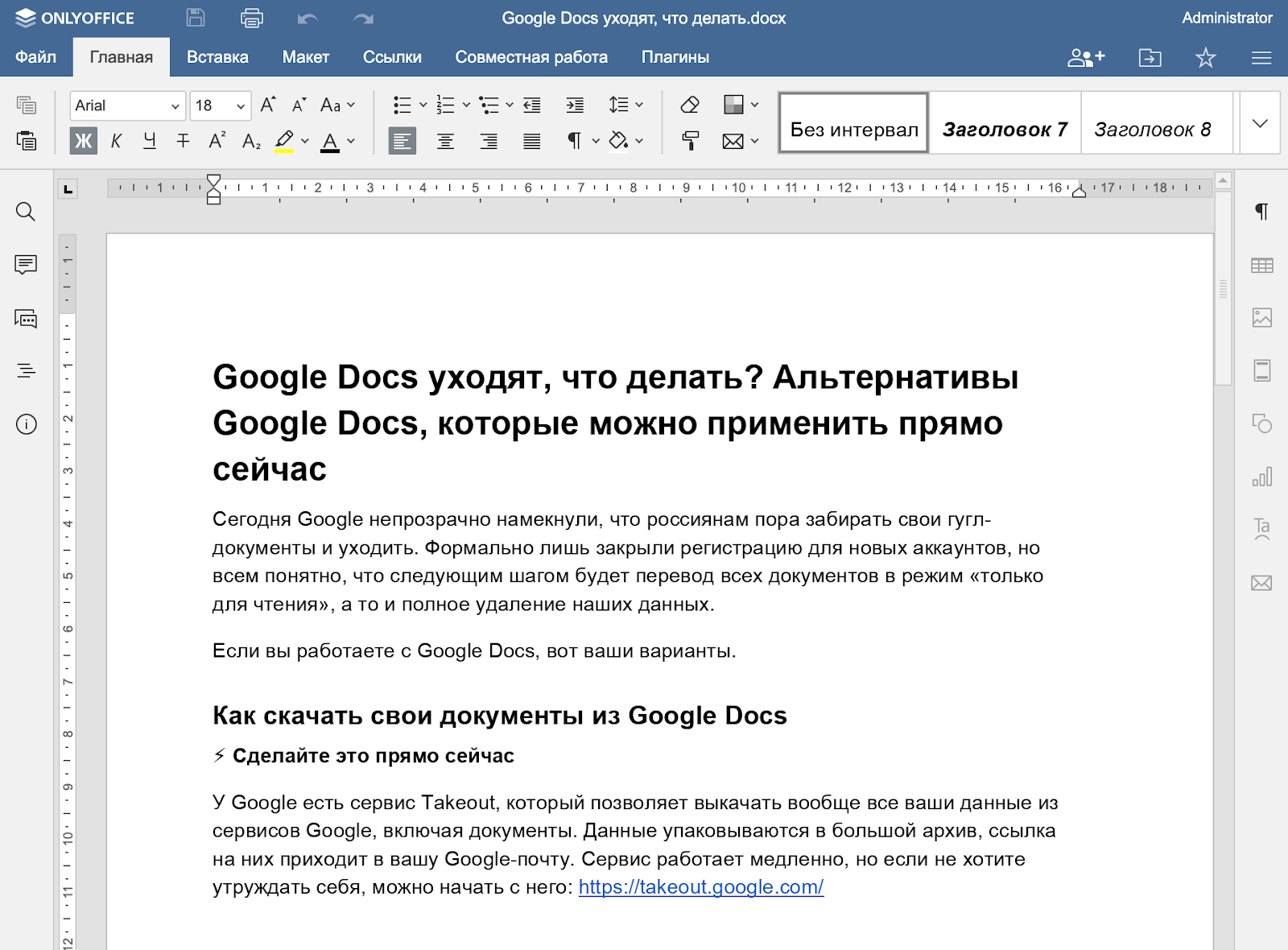Toggle bold (Ж) formatting
The height and width of the screenshot is (950, 1288).
coord(83,141)
